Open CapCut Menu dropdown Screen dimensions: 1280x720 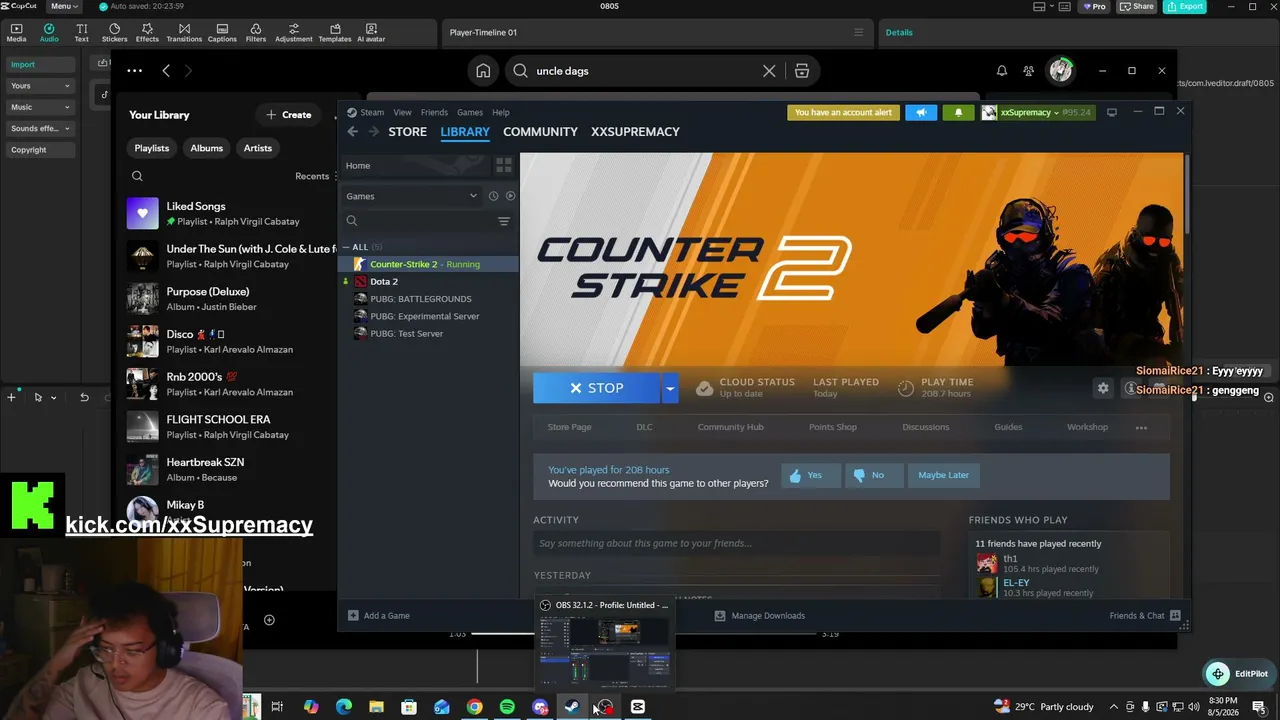pos(64,6)
